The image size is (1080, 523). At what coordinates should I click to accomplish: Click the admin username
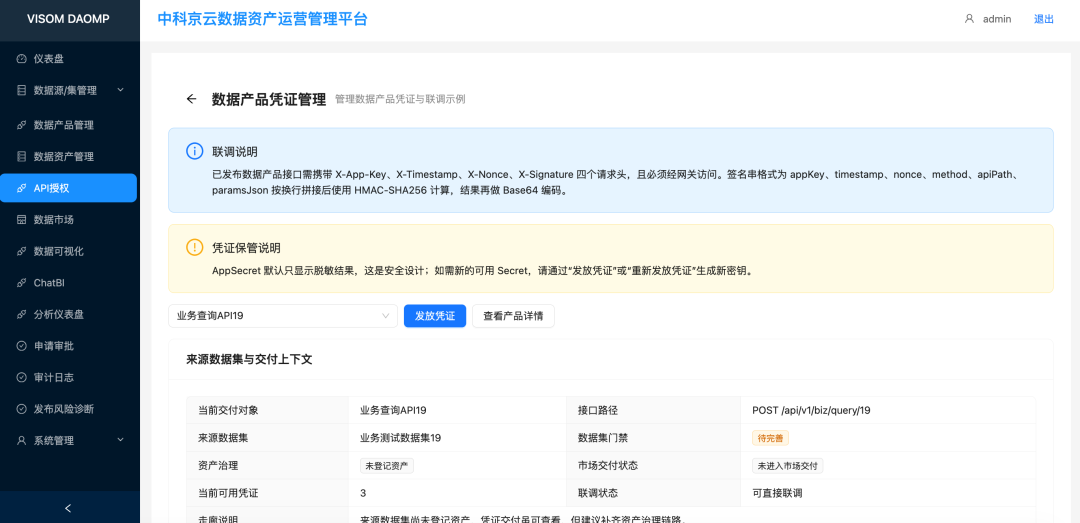coord(997,19)
